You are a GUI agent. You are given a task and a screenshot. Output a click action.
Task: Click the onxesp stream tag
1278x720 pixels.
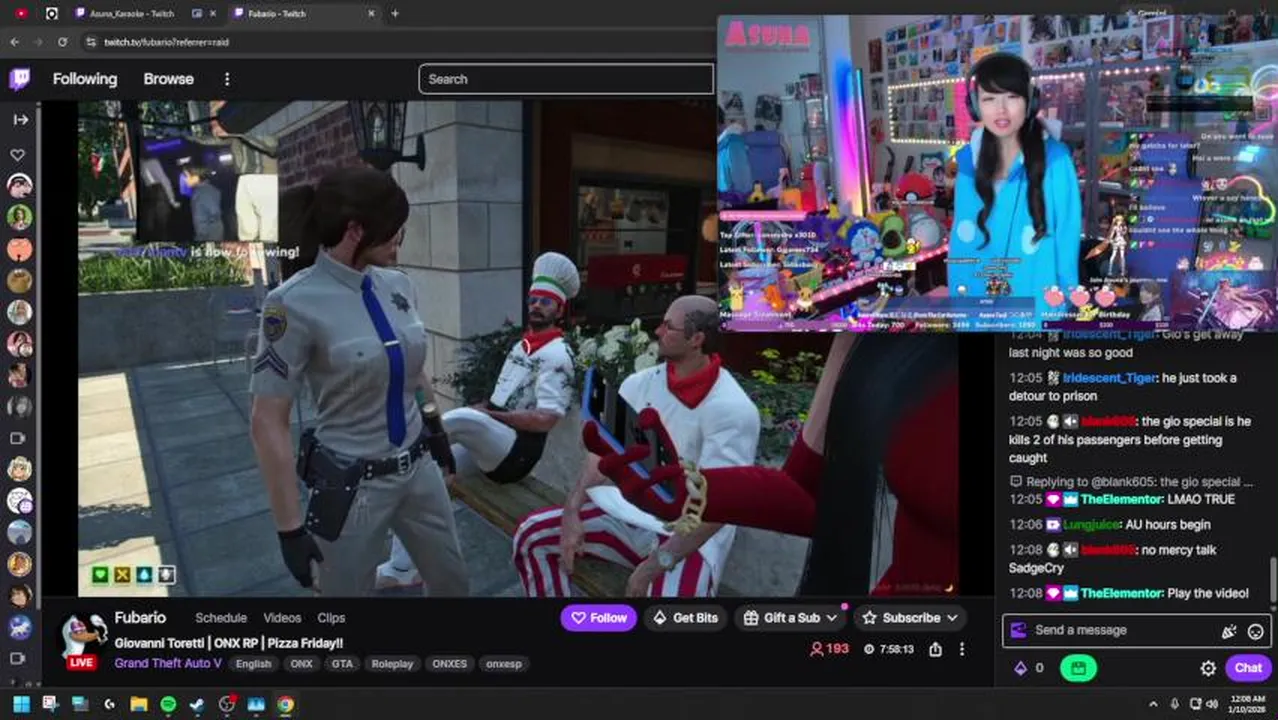pyautogui.click(x=504, y=664)
